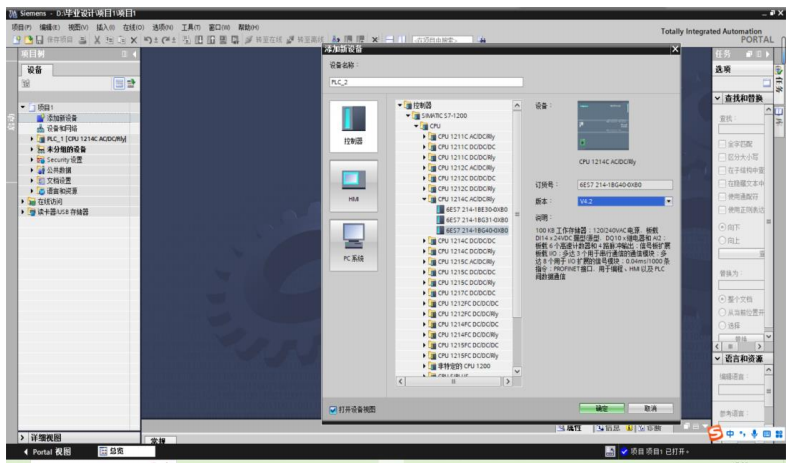Expand the CPU 1217C DC/DC/DC node

point(424,293)
